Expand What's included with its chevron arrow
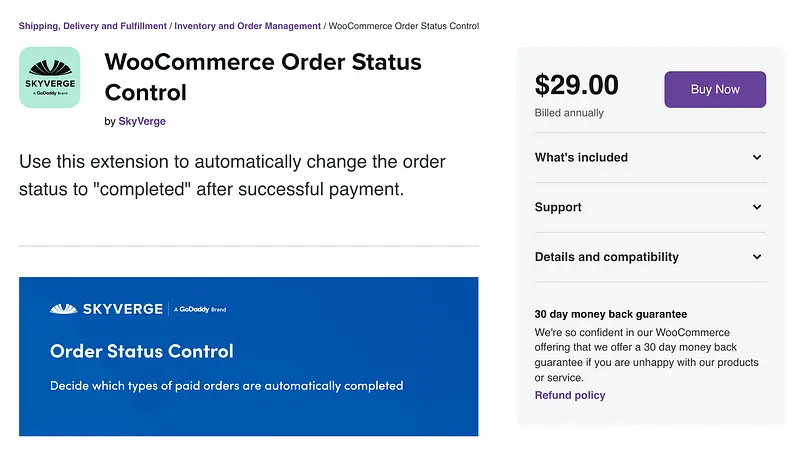This screenshot has height=457, width=800. coord(757,158)
